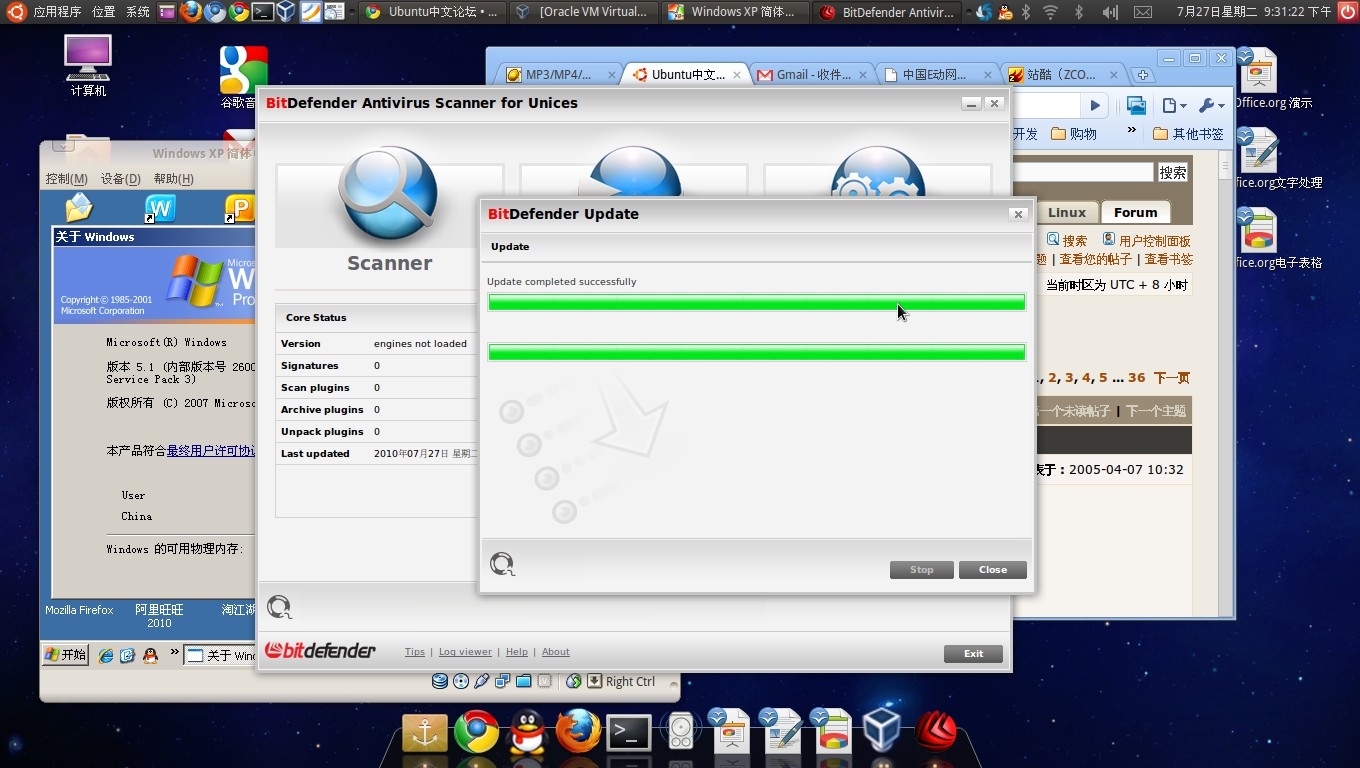Image resolution: width=1360 pixels, height=768 pixels.
Task: Open the anchor icon in the dock
Action: (425, 733)
